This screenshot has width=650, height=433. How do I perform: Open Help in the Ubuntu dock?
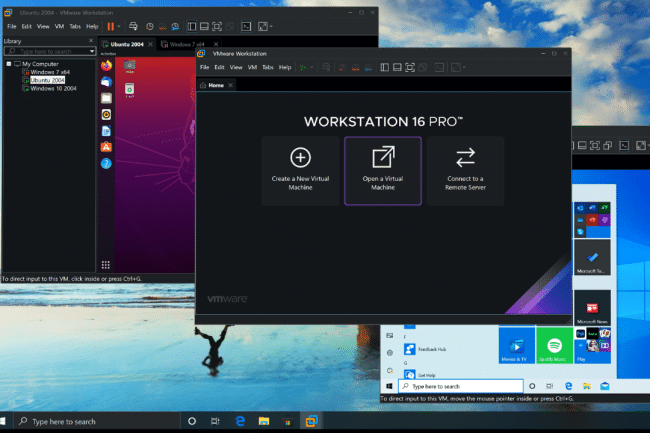point(106,164)
